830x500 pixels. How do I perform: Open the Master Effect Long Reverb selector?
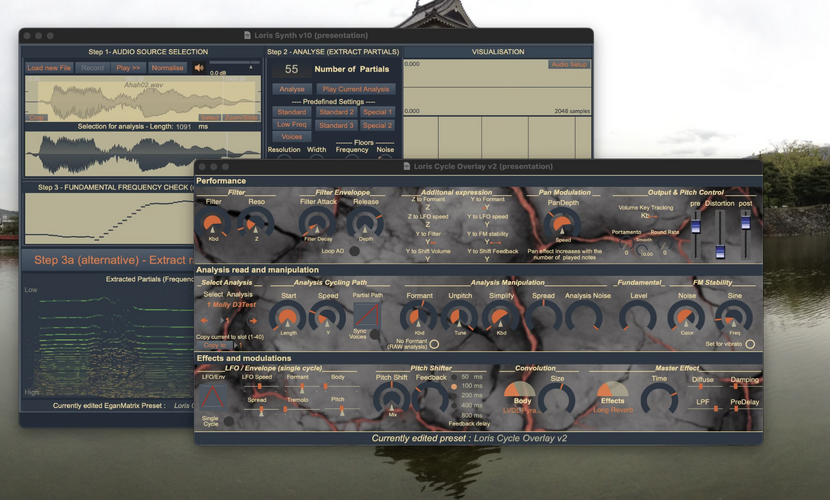[613, 410]
